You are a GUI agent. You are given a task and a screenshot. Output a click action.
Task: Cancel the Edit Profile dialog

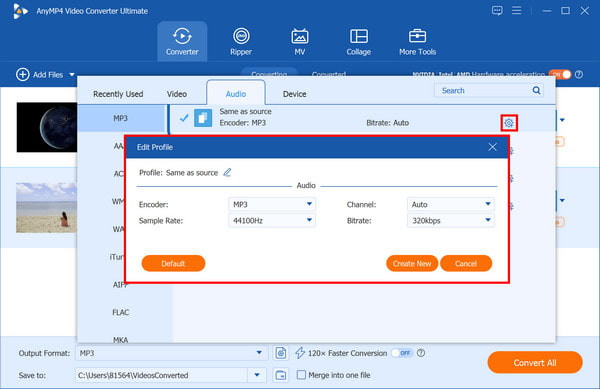pyautogui.click(x=466, y=263)
